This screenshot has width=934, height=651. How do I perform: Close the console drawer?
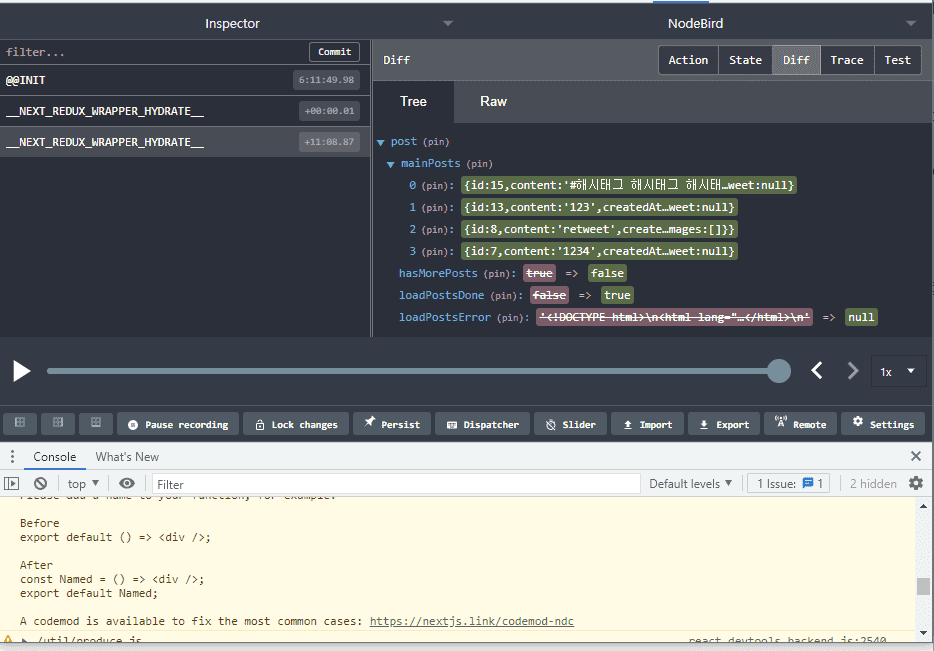pyautogui.click(x=915, y=457)
